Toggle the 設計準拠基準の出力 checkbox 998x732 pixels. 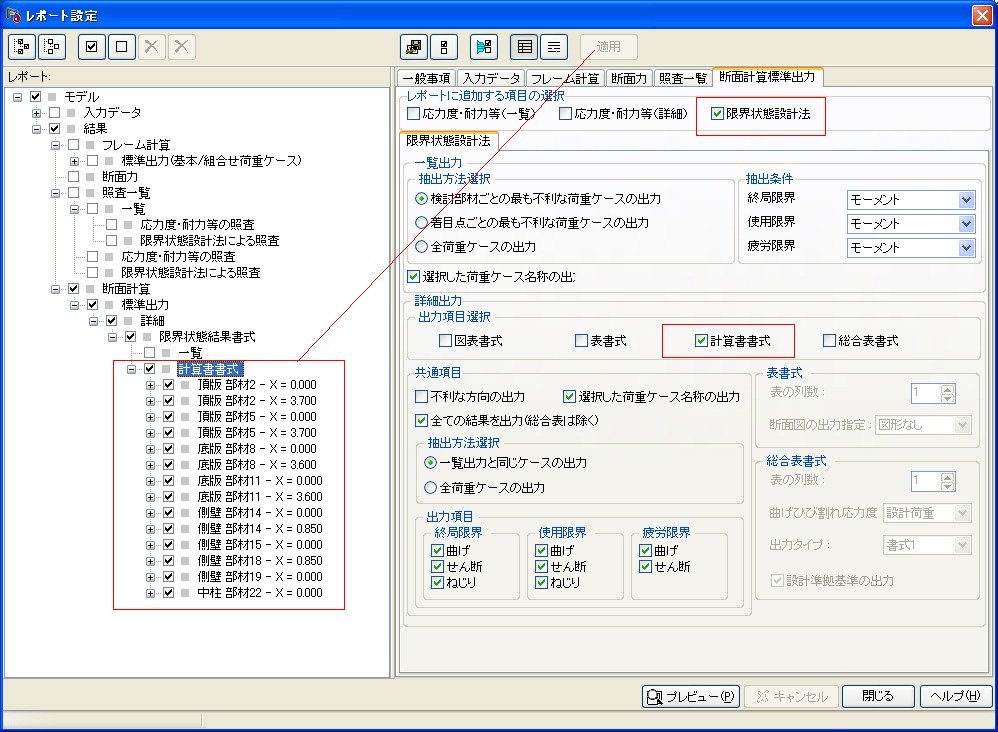[777, 581]
